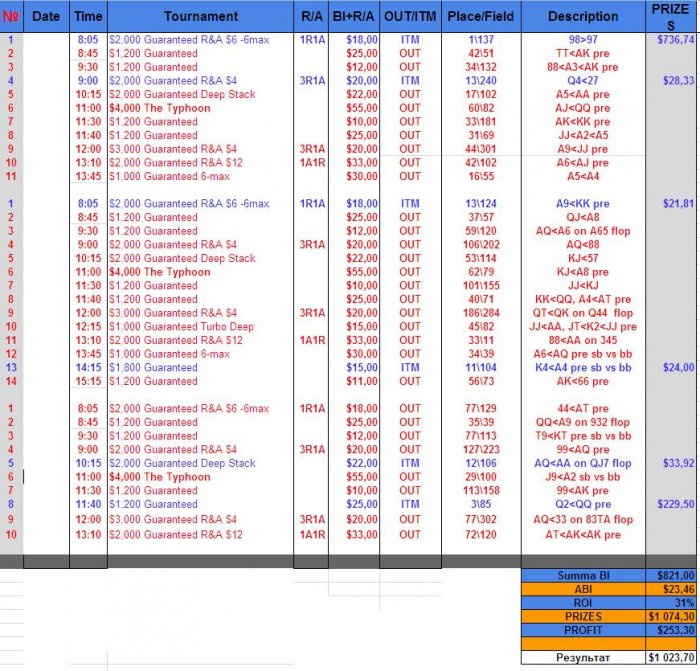Screen dimensions: 700x671
Task: Click the place cell 106\202
Action: click(481, 245)
